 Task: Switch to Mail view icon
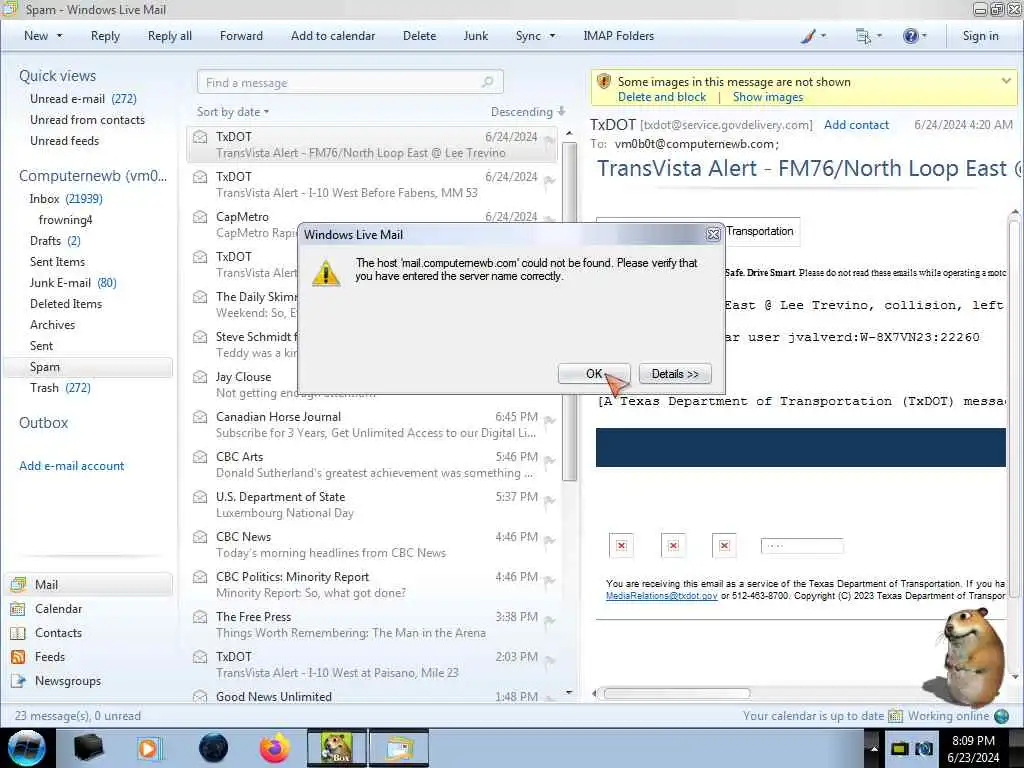(x=18, y=584)
